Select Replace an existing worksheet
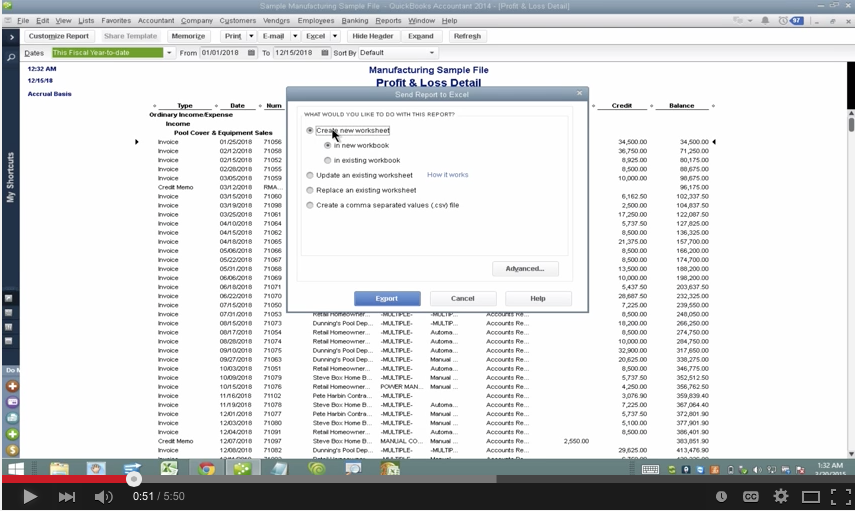The height and width of the screenshot is (511, 855). coord(310,190)
